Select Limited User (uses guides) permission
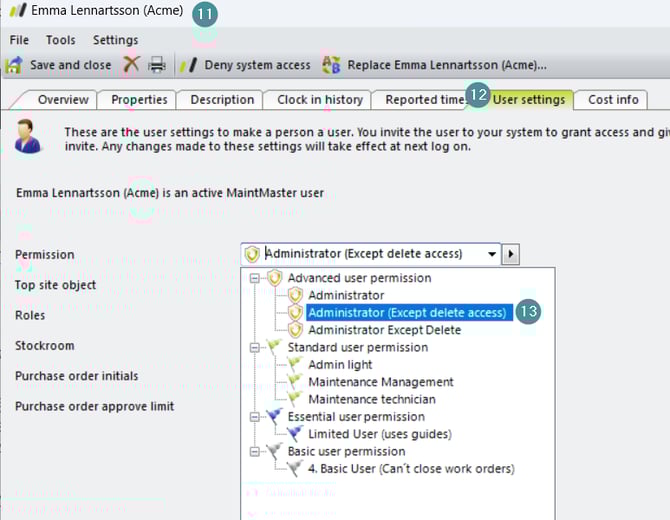Viewport: 670px width, 520px height. click(380, 434)
